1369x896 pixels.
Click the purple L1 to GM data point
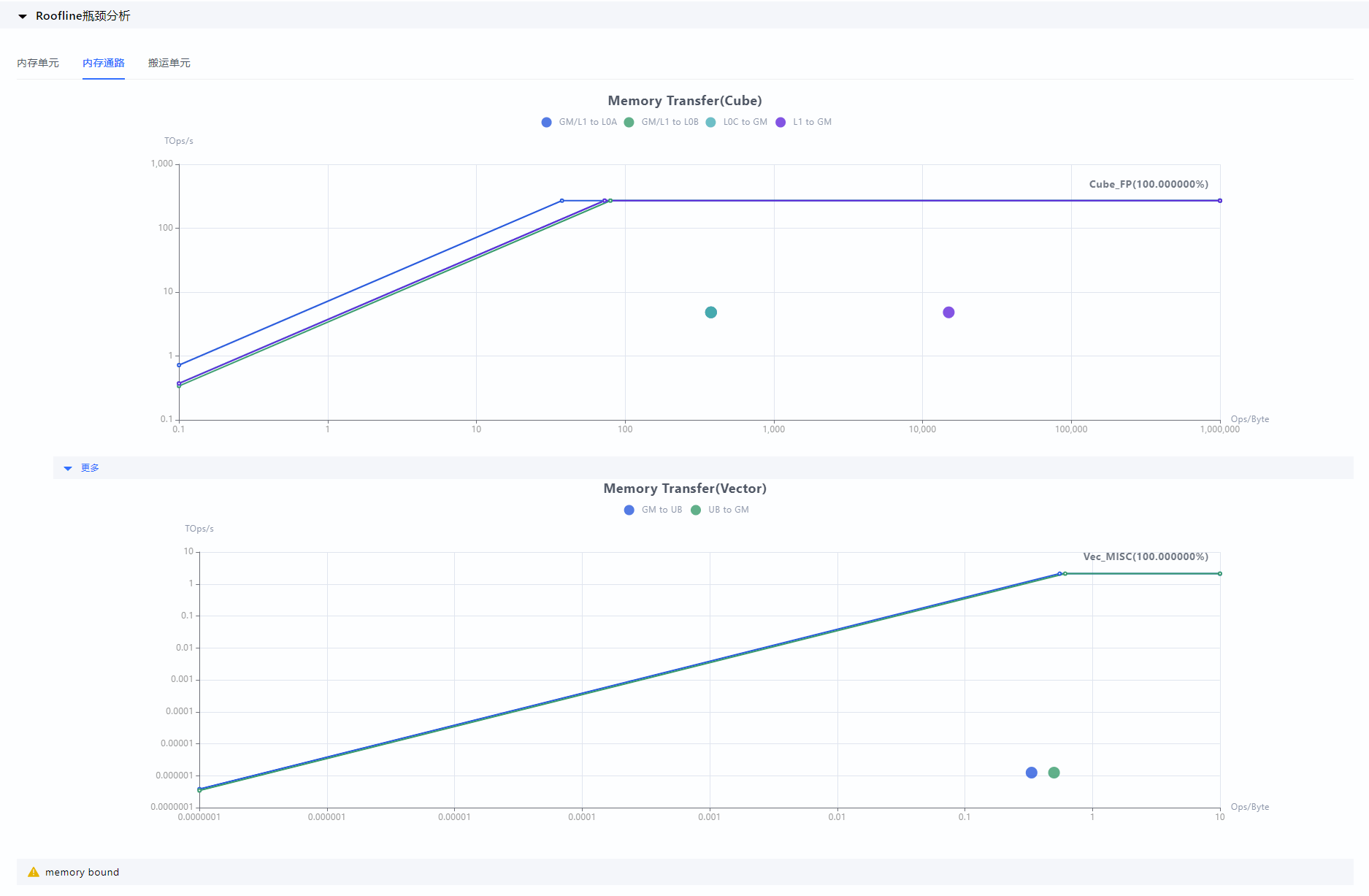[948, 313]
